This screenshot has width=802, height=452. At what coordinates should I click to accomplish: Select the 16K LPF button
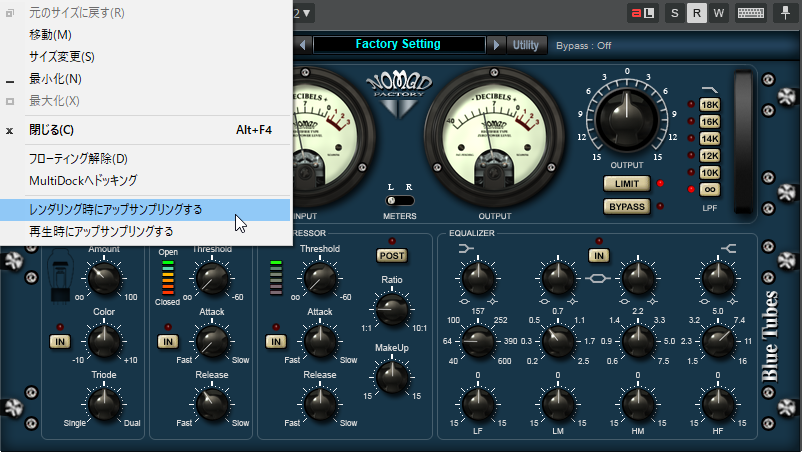(709, 122)
